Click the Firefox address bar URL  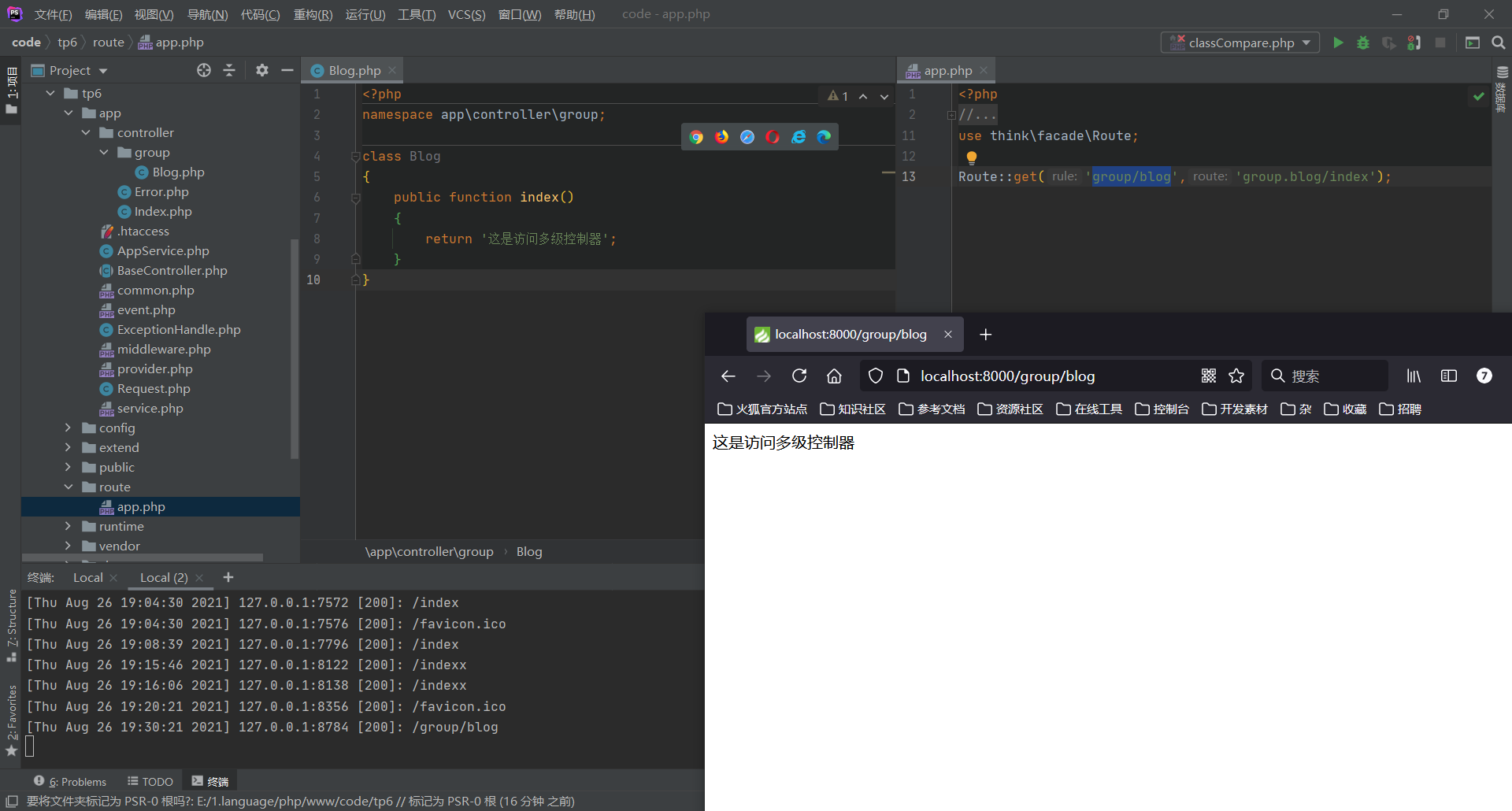coord(1007,376)
